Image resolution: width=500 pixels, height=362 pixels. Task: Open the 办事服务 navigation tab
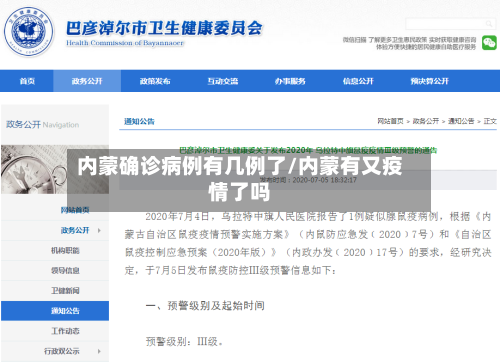[290, 81]
